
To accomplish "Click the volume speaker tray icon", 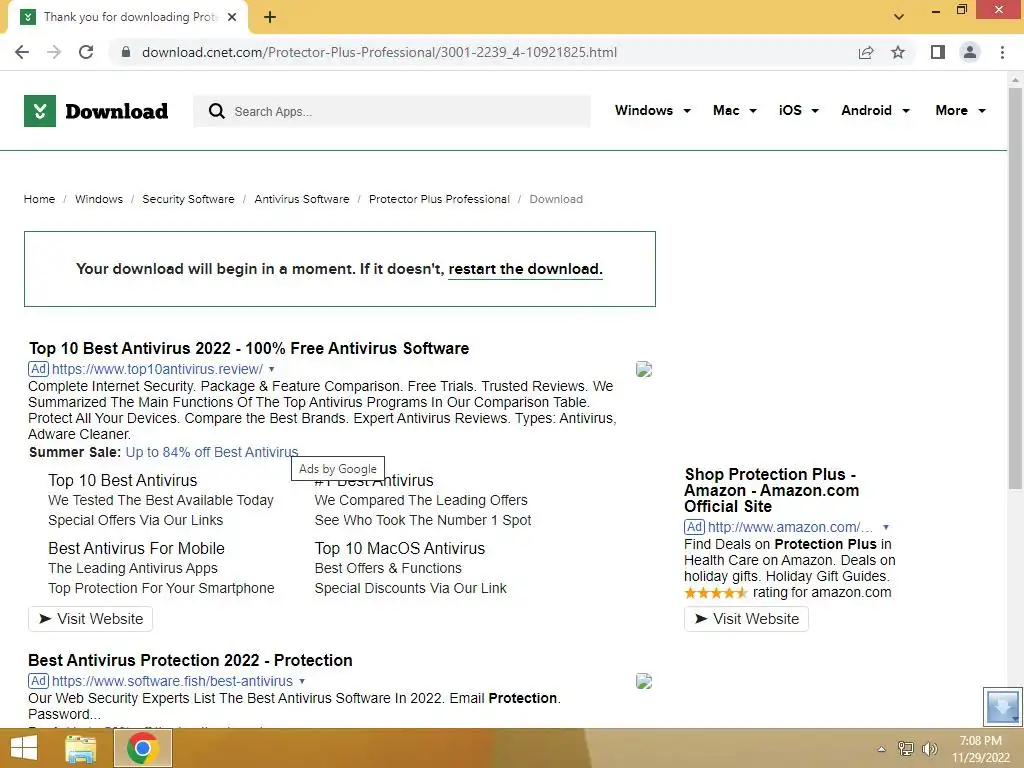I will click(x=929, y=748).
